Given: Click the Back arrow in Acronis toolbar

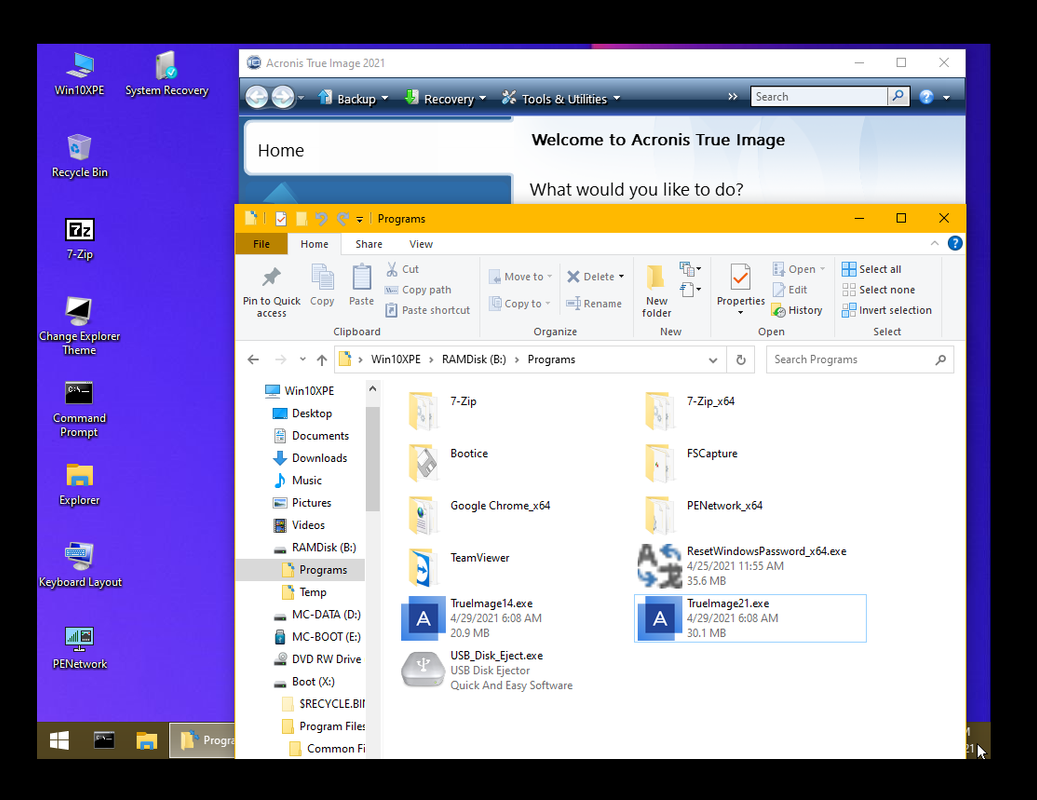Looking at the screenshot, I should (x=257, y=97).
